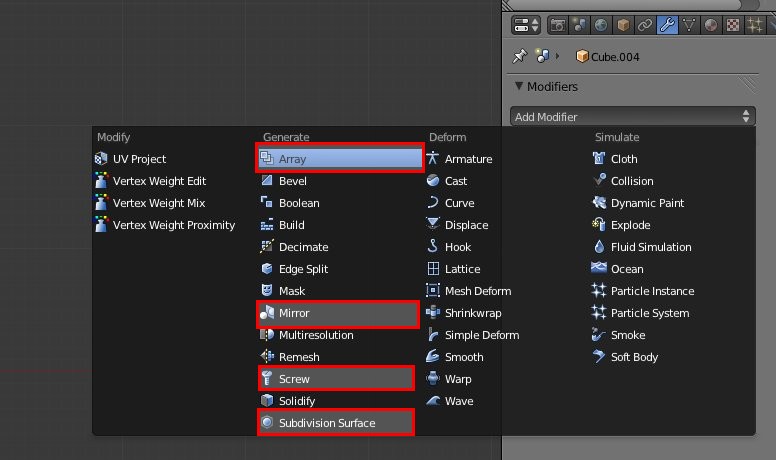Image resolution: width=776 pixels, height=460 pixels.
Task: Pick the Screw modifier entry
Action: coord(336,379)
